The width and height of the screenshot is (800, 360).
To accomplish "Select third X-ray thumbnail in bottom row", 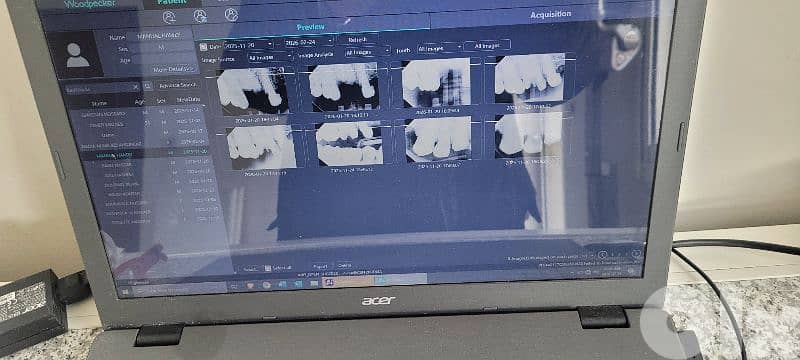I will pyautogui.click(x=438, y=139).
